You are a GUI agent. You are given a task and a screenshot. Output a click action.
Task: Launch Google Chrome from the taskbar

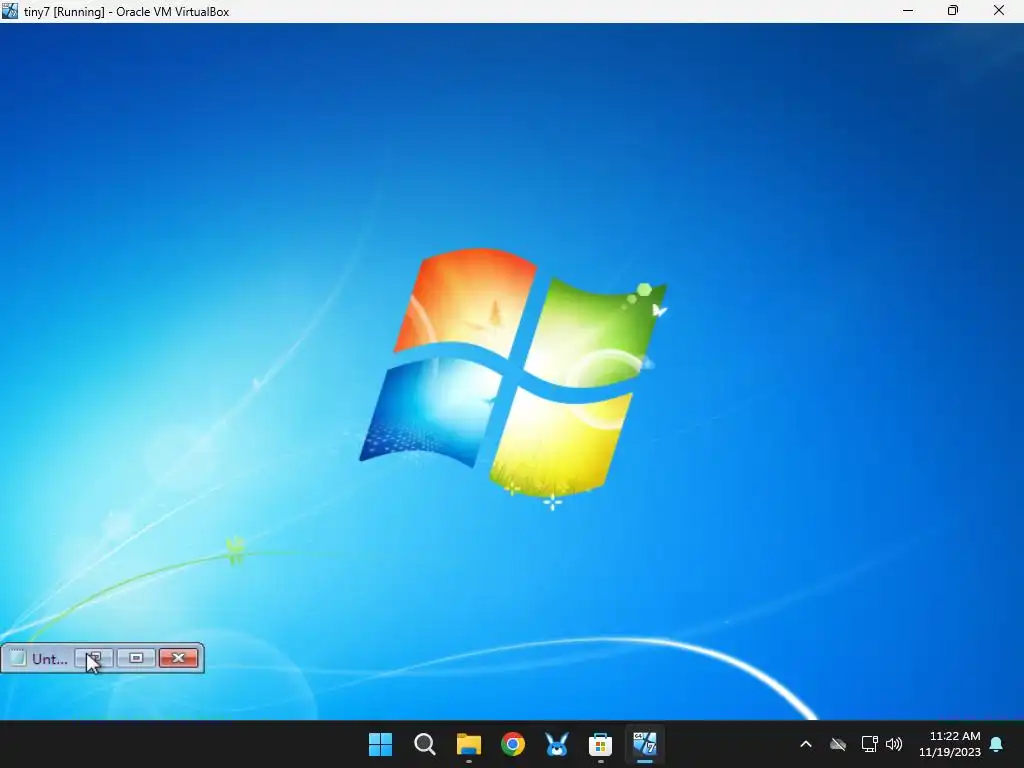(513, 744)
